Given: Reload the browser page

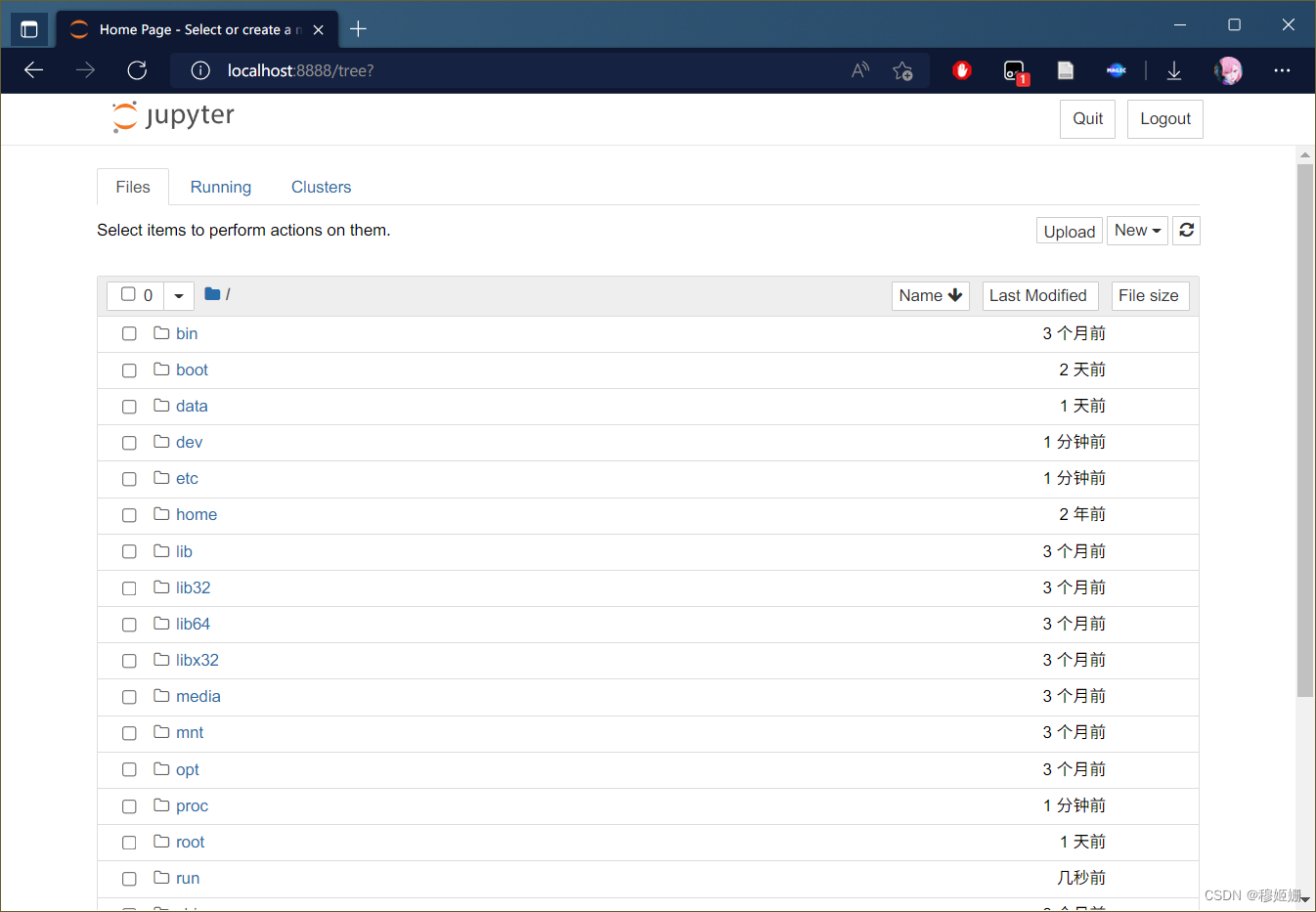Looking at the screenshot, I should tap(137, 70).
